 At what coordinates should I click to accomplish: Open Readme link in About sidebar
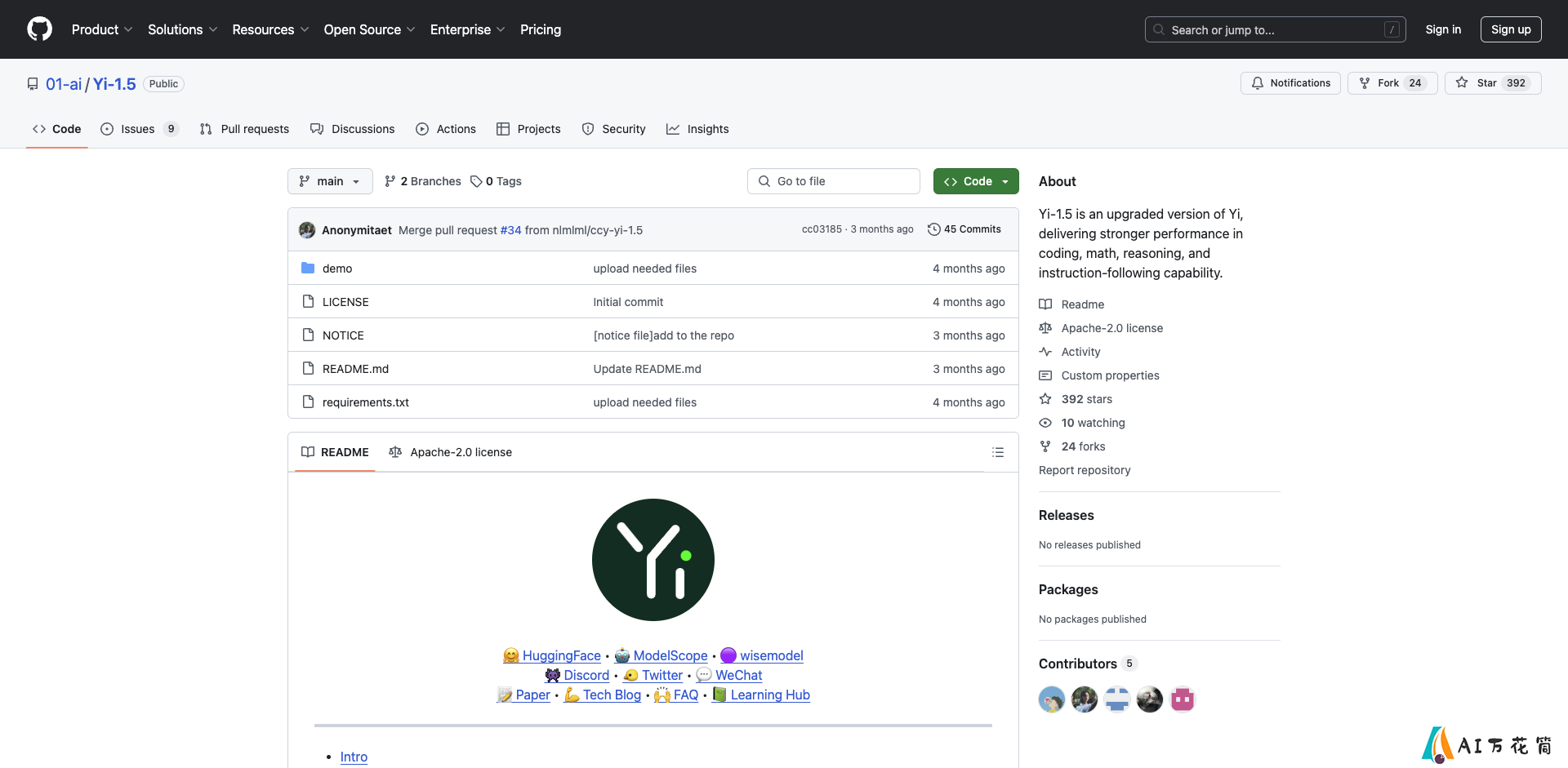1071,304
